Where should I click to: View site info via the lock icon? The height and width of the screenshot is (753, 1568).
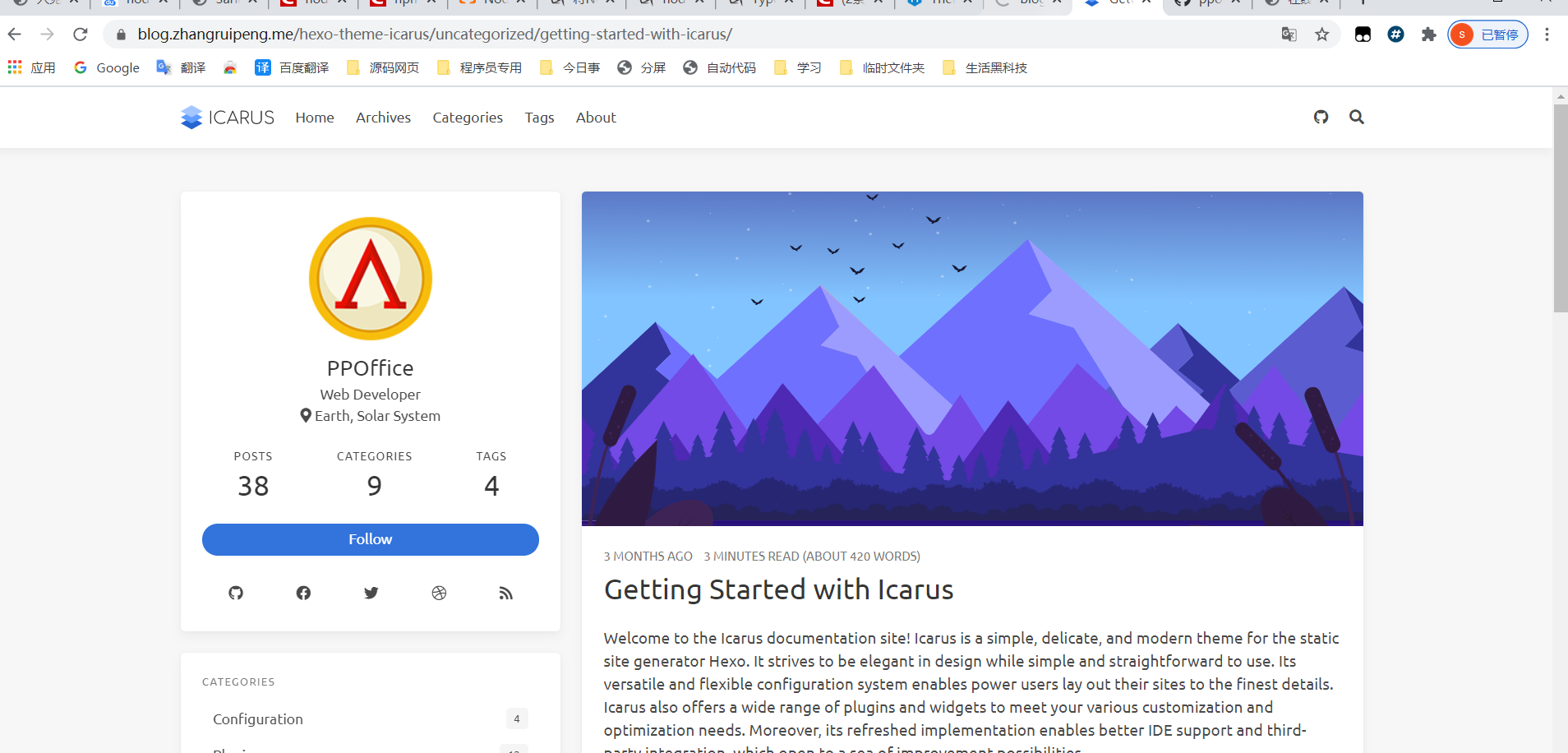121,35
